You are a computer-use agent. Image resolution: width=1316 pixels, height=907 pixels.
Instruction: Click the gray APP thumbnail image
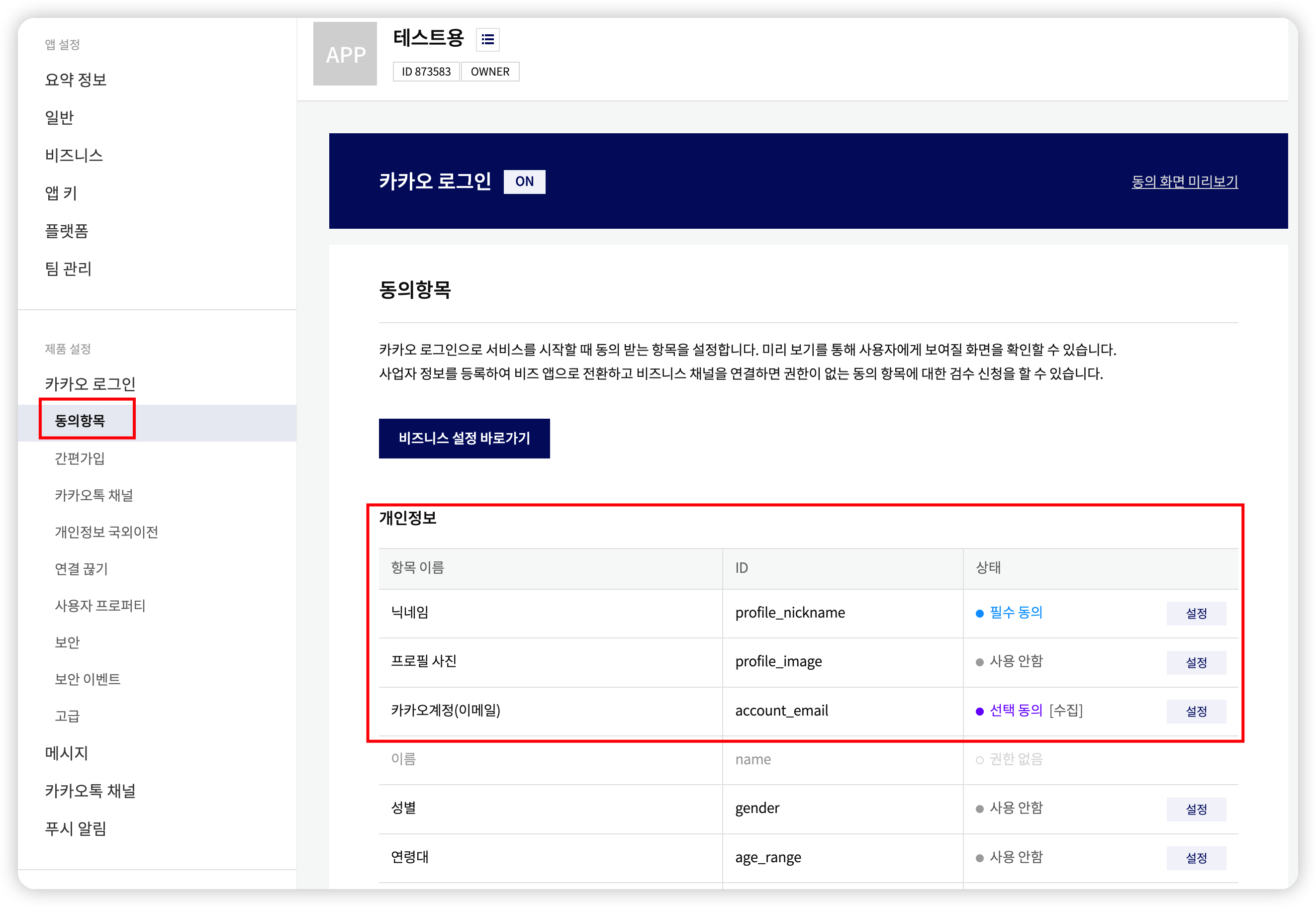point(345,54)
